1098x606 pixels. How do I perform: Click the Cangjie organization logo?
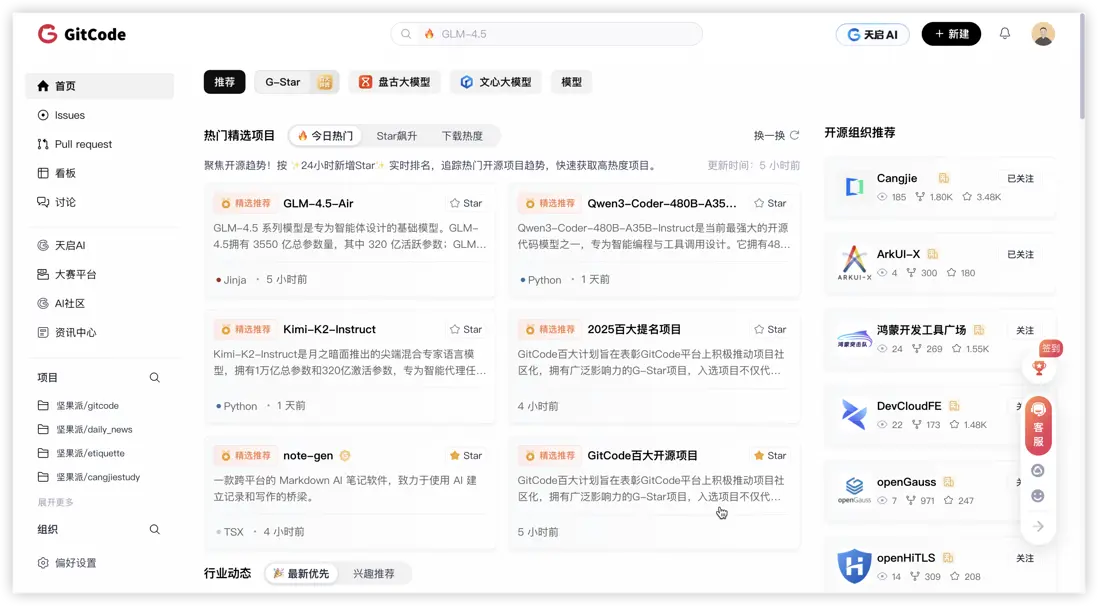tap(854, 187)
